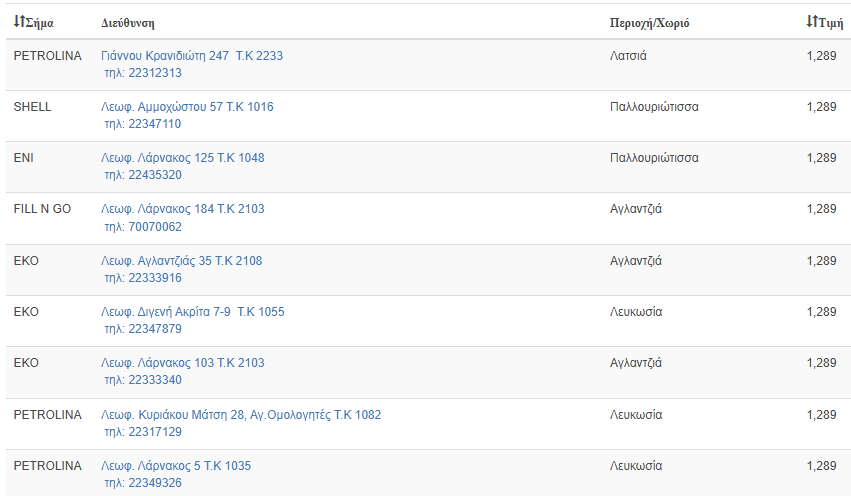Open address Γιάννου Κρανιδιώτη 247 link

[192, 56]
